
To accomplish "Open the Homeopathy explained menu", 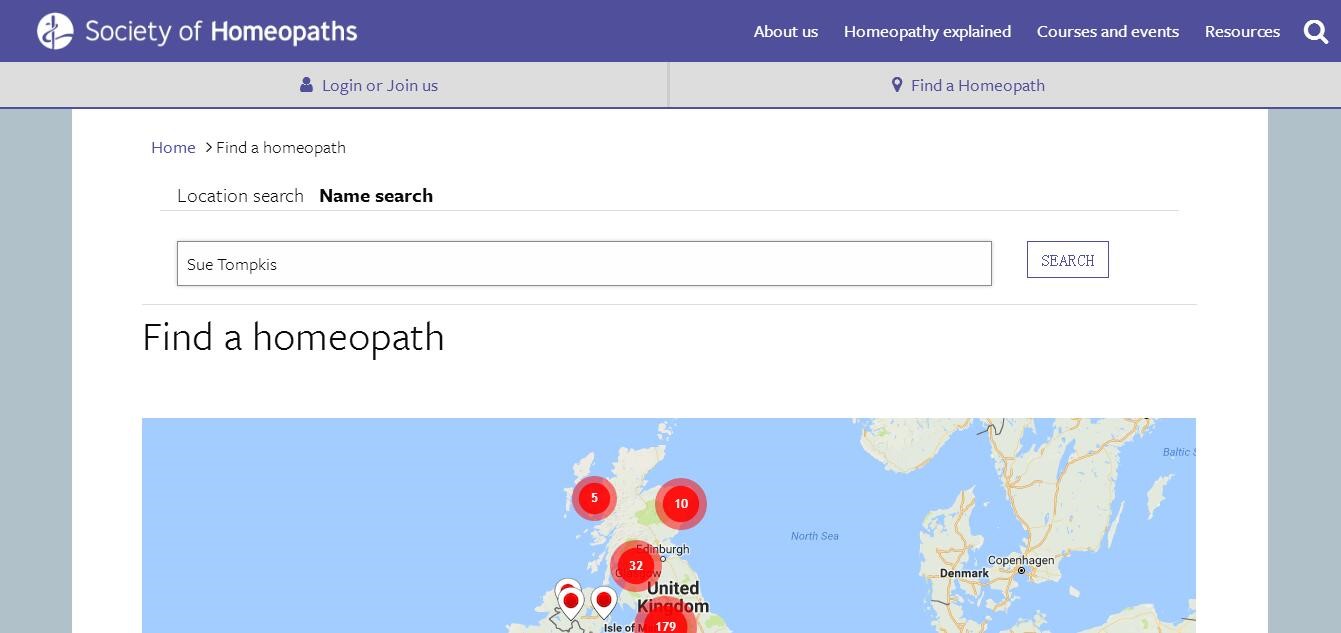I will coord(927,32).
